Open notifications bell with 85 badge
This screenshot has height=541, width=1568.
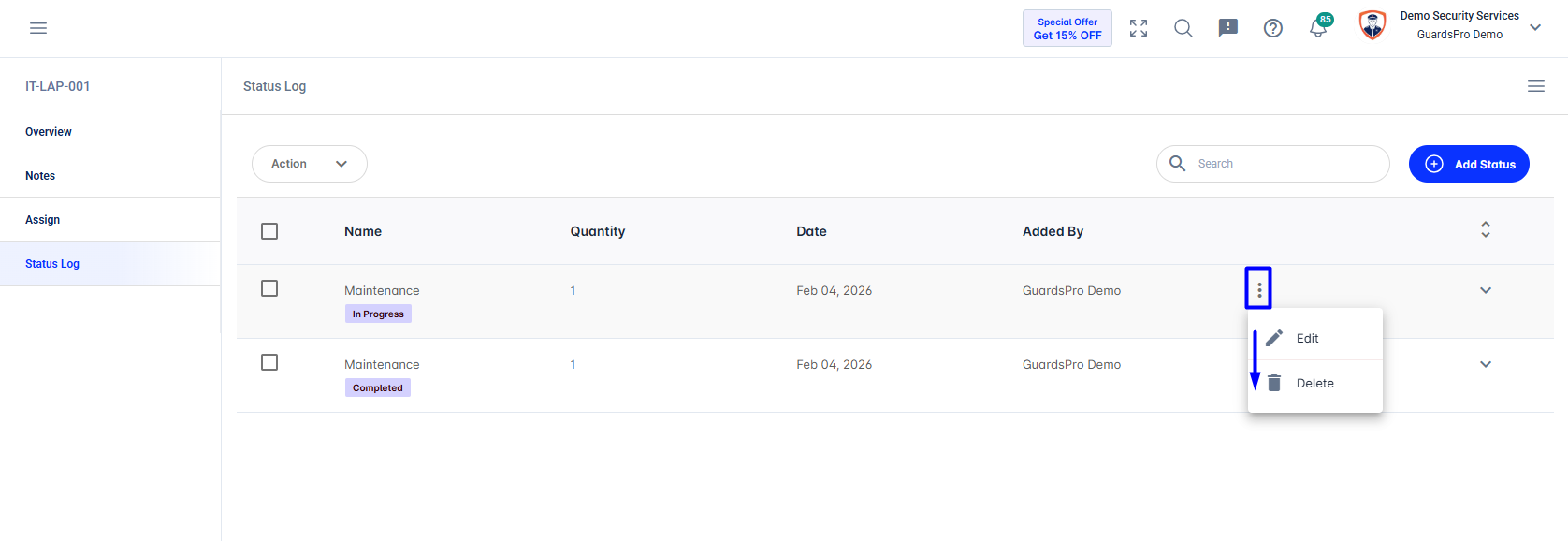tap(1319, 26)
